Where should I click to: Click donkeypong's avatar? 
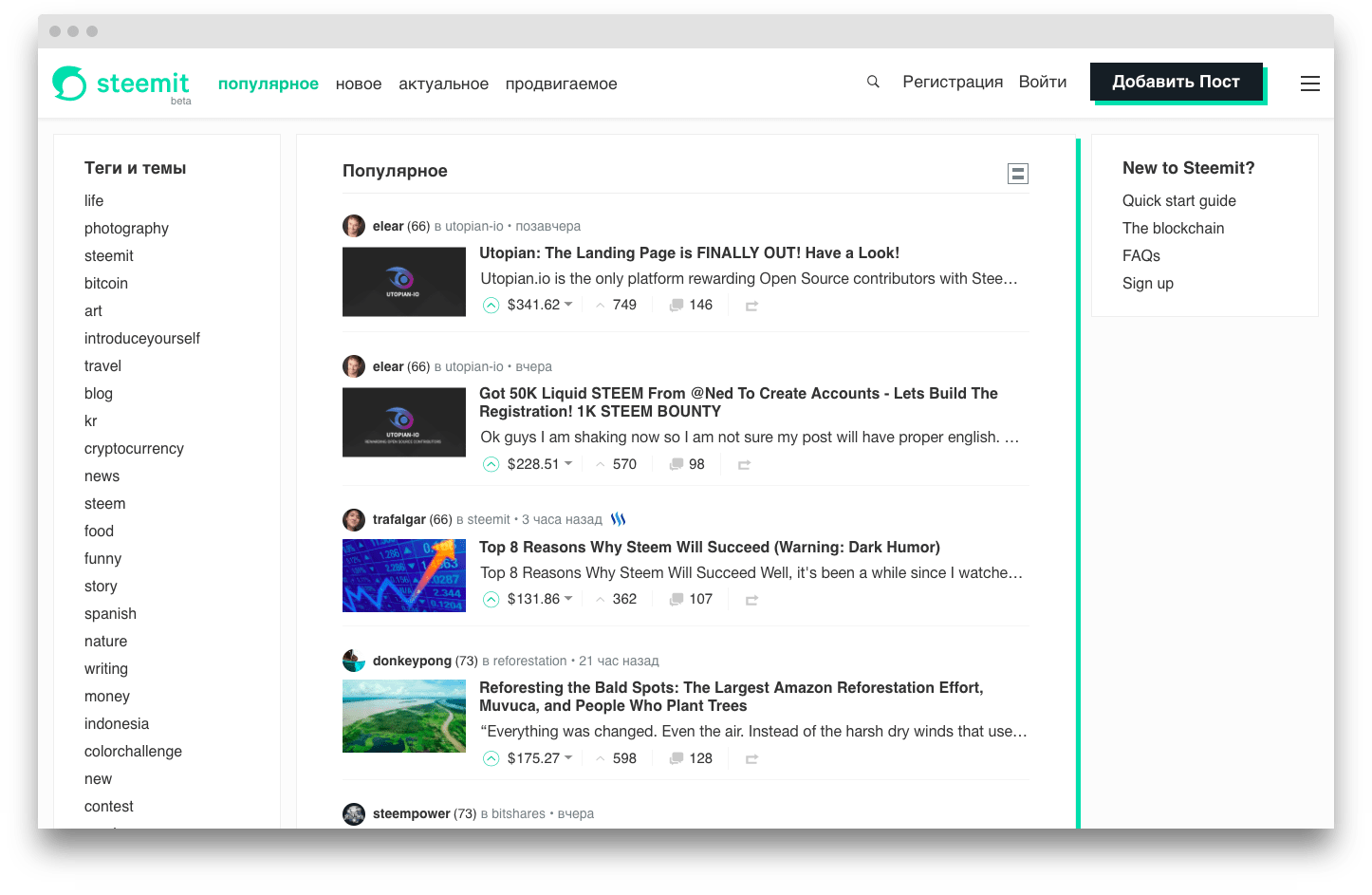coord(354,661)
